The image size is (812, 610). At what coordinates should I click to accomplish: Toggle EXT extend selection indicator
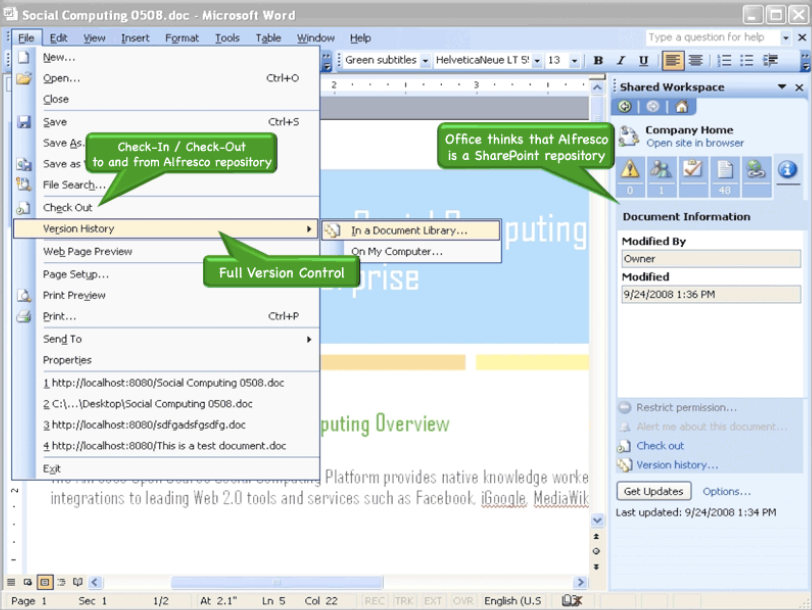[433, 601]
